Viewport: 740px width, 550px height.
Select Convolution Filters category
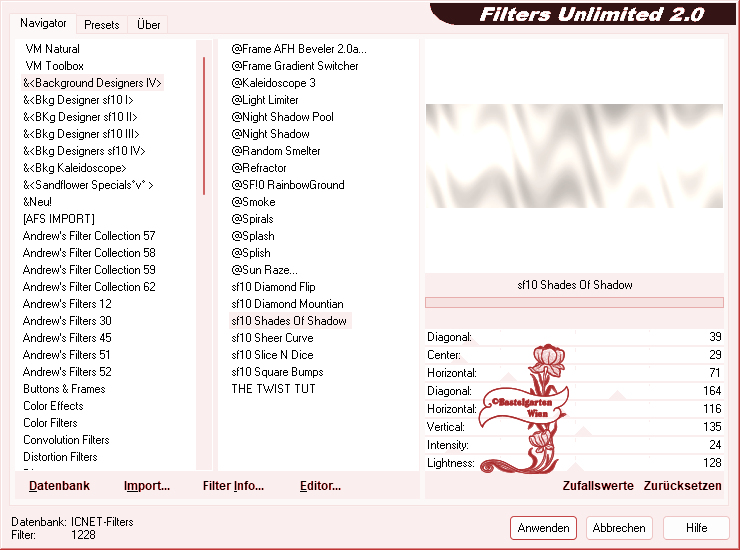coord(66,440)
